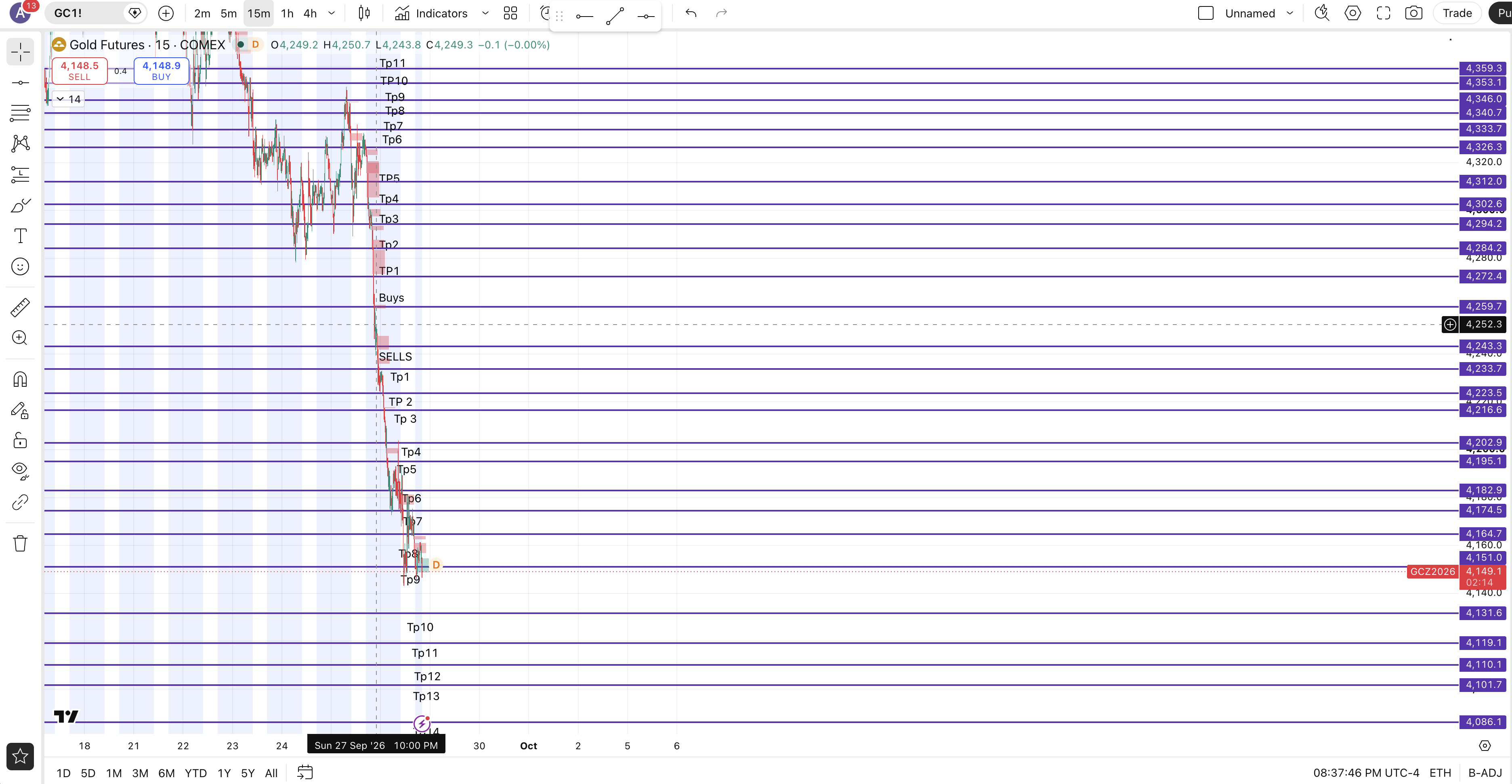This screenshot has height=784, width=1512.
Task: Delete drawings with the trash icon
Action: 20,543
